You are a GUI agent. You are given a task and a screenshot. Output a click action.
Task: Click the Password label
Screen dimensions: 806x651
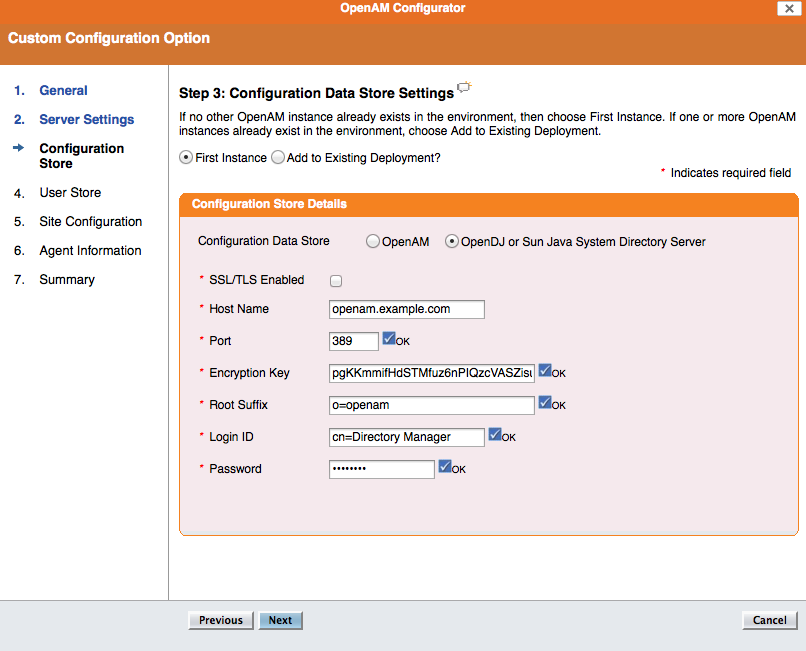235,468
